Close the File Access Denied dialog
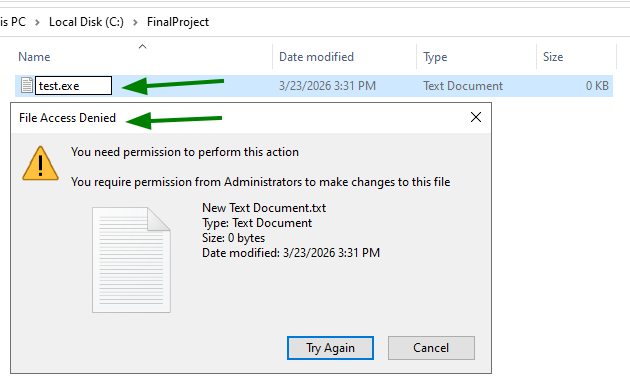 point(476,117)
